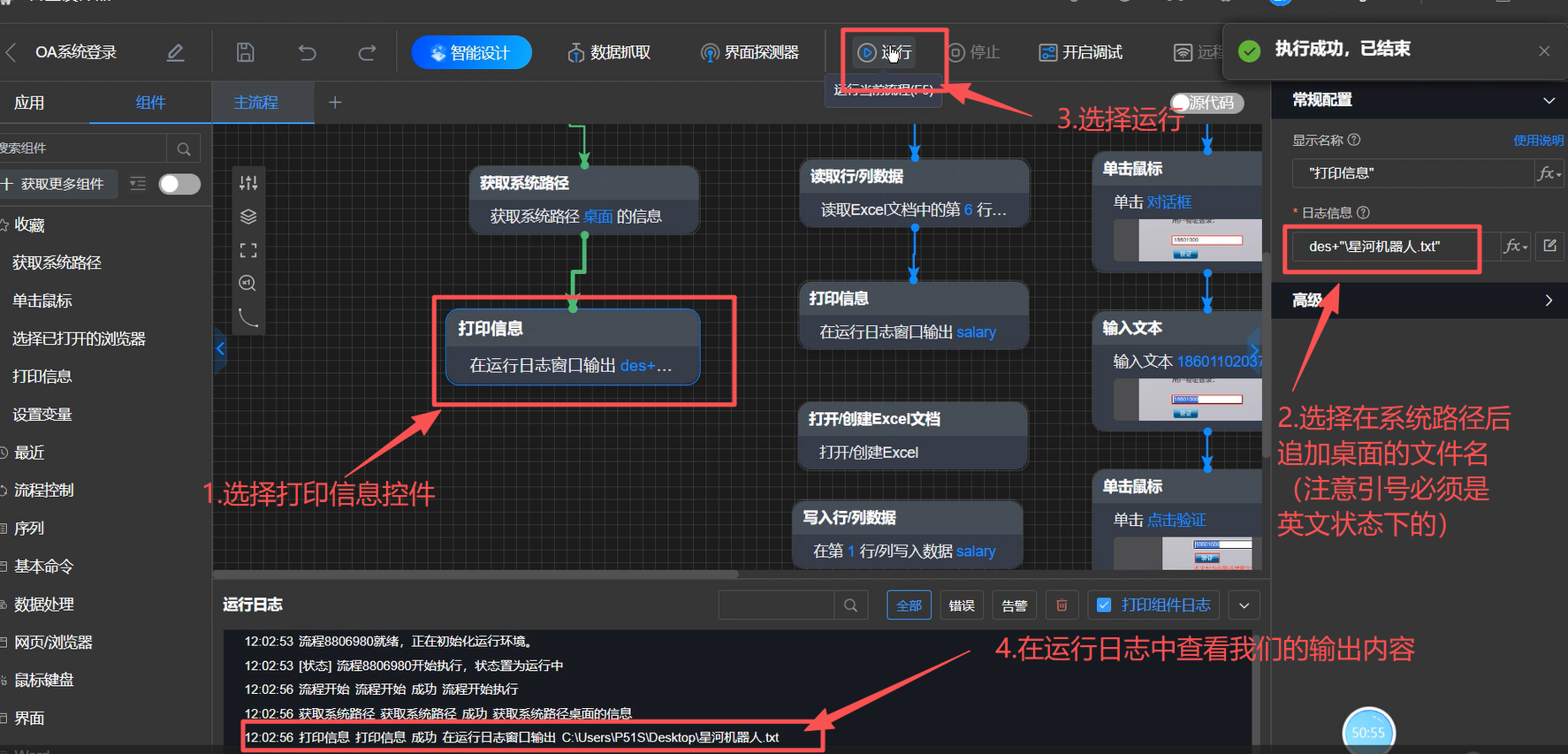
Task: Open the dropdown arrow beside 打印组件日志
Action: pos(1244,605)
